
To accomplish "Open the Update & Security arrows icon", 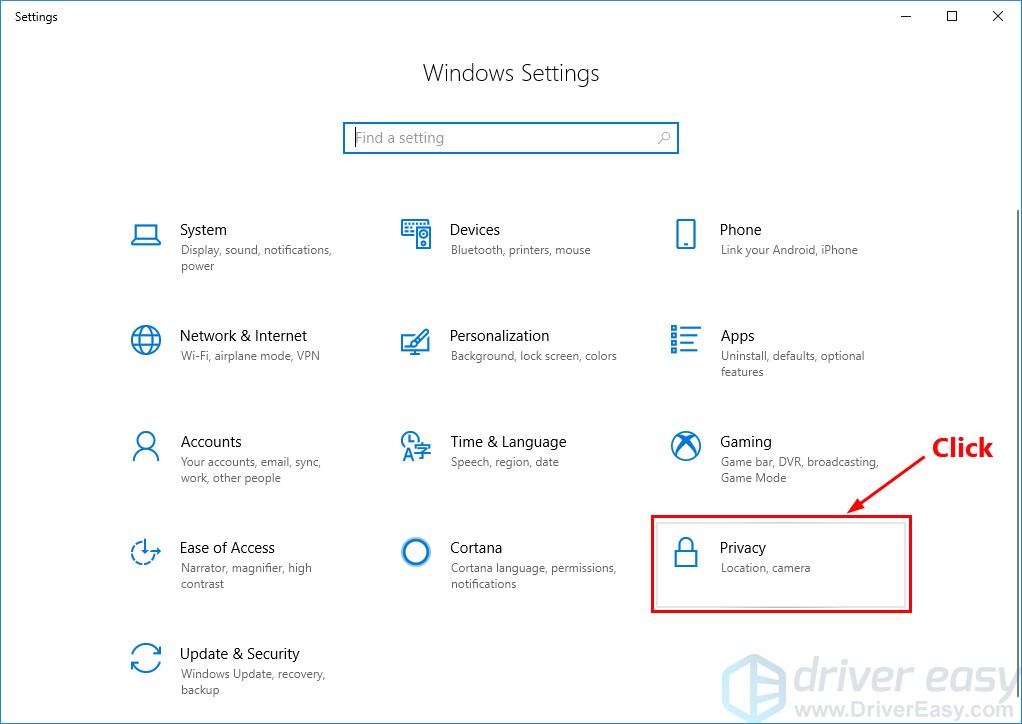I will [146, 658].
